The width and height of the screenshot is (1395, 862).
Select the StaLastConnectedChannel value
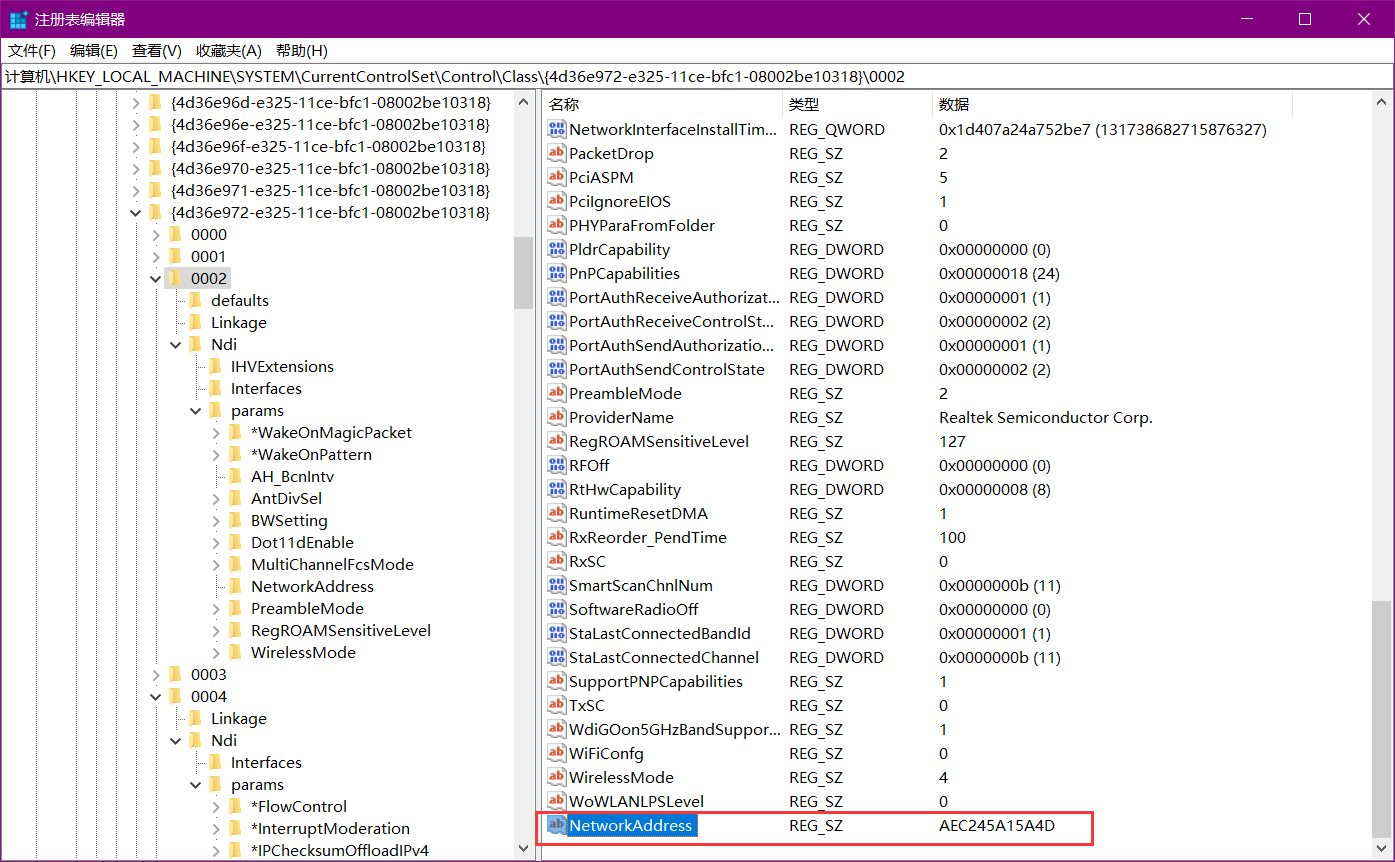click(x=664, y=657)
